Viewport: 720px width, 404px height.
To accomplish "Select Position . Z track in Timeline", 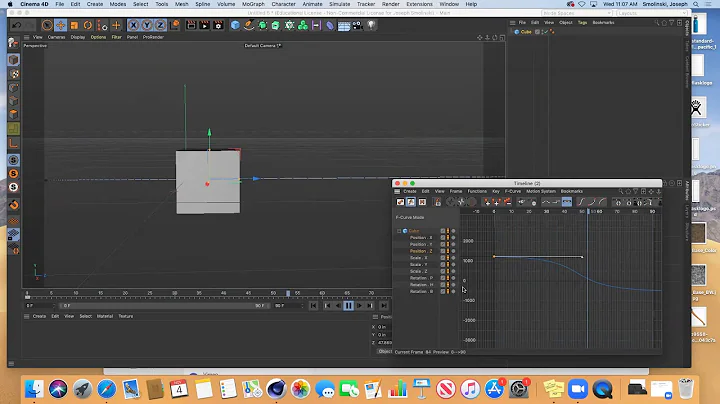I will (x=421, y=251).
